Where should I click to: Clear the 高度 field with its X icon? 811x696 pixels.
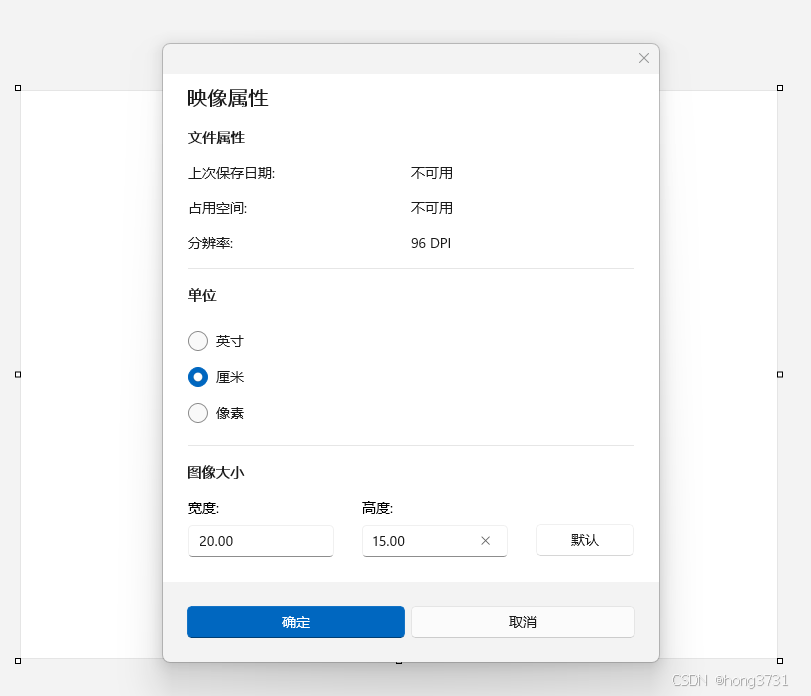tap(485, 541)
